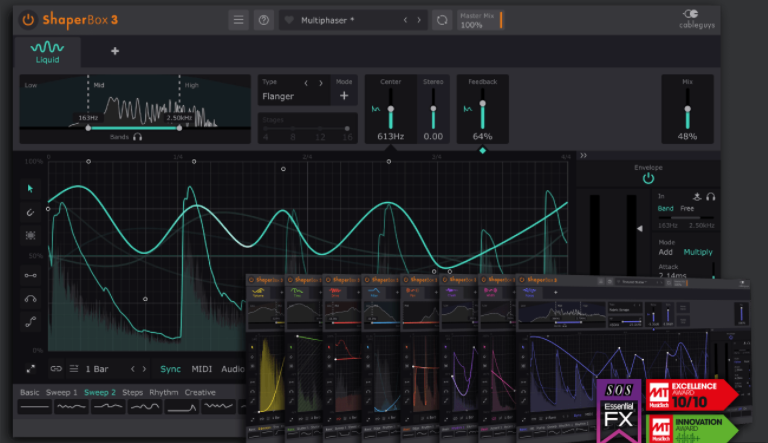Screen dimensions: 768x443
Task: Select Sync trigger mode
Action: [170, 369]
